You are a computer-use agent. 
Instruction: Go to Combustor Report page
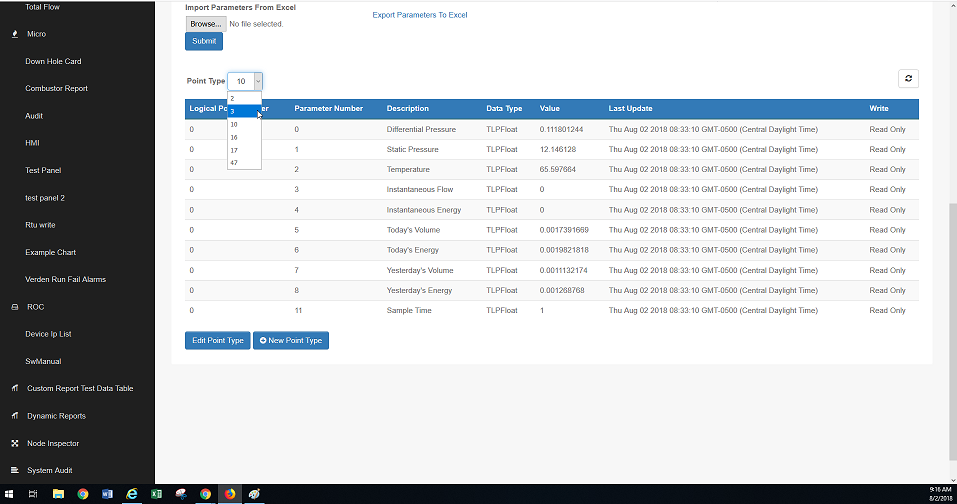pyautogui.click(x=56, y=88)
